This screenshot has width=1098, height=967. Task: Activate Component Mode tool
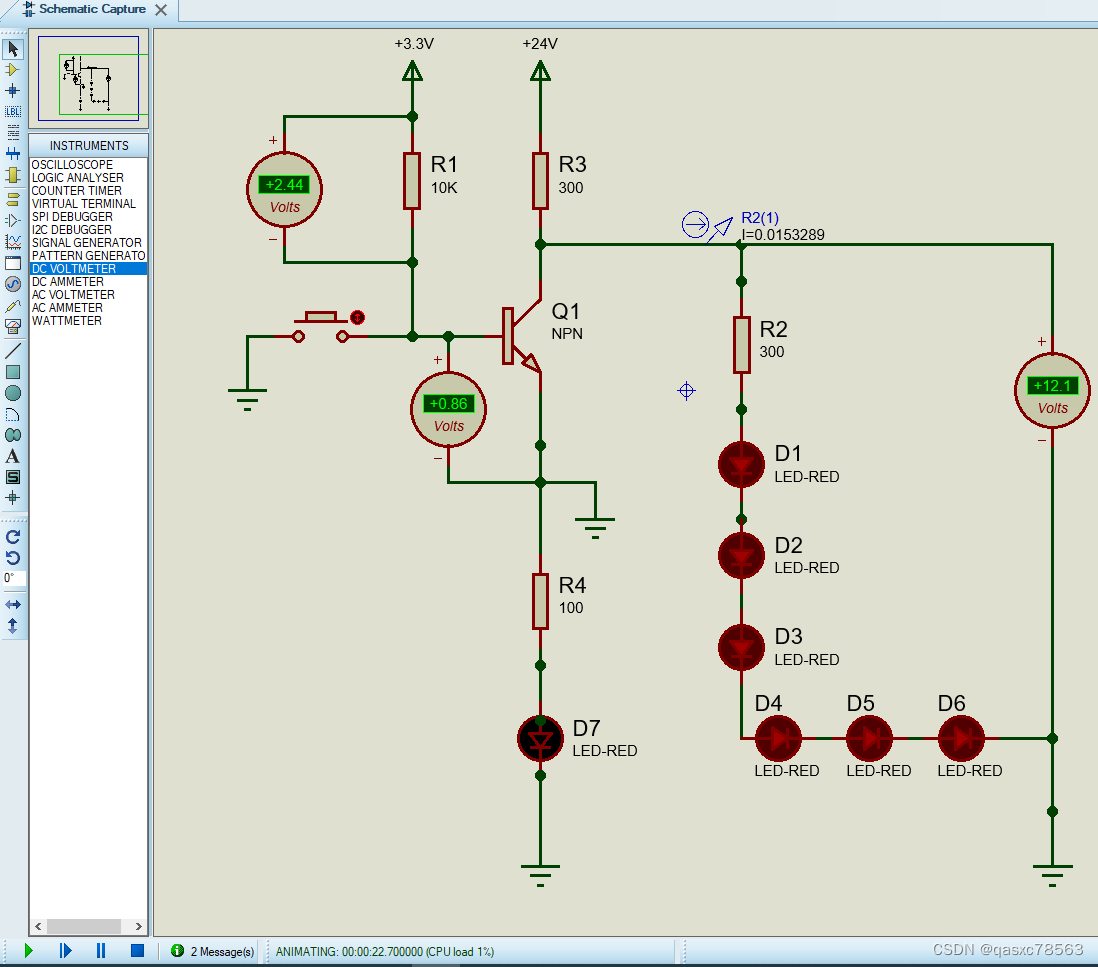[x=13, y=70]
